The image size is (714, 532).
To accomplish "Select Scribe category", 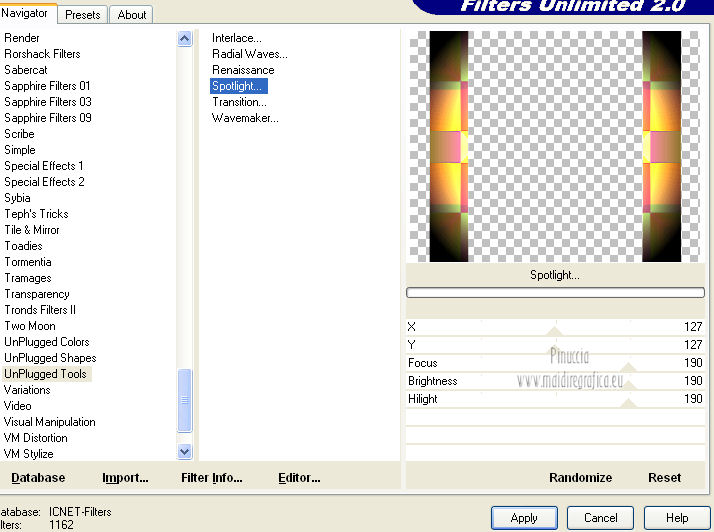I will click(x=19, y=134).
